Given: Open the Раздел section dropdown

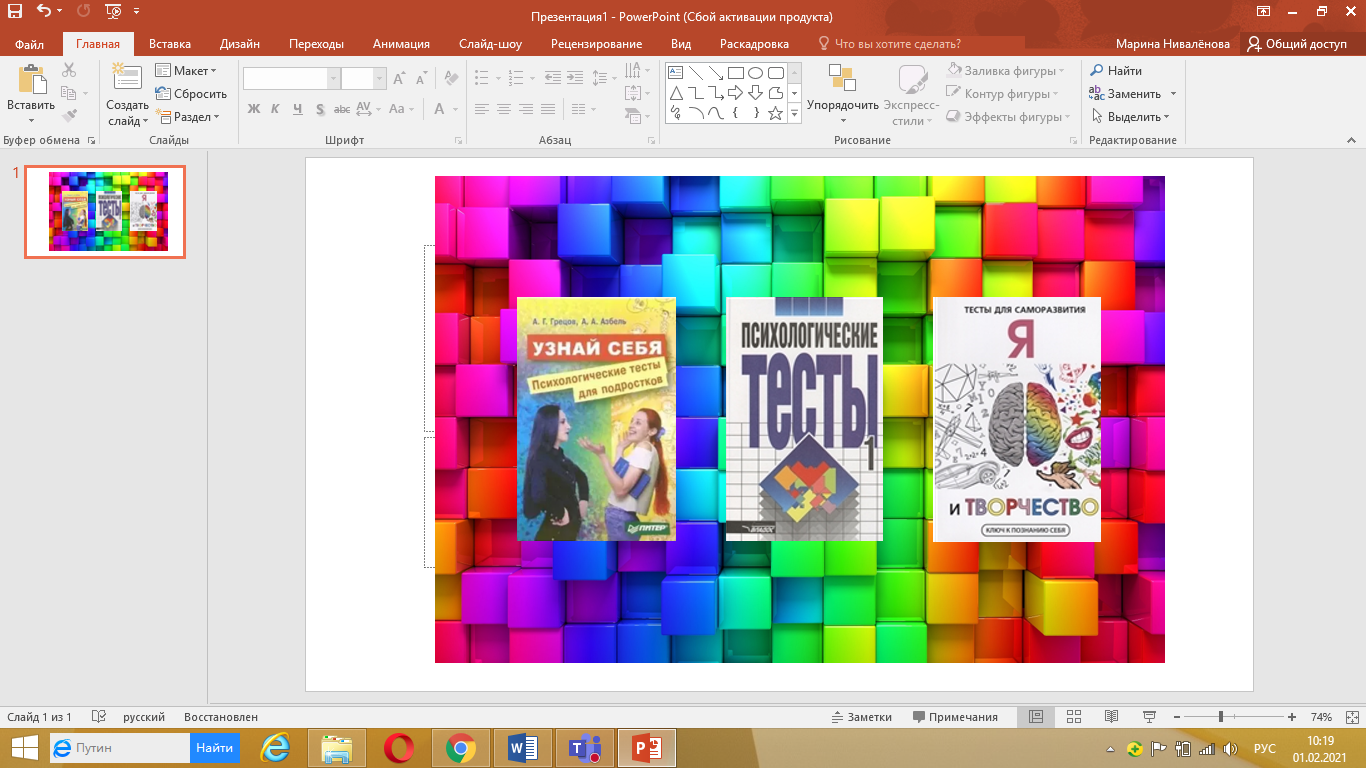Looking at the screenshot, I should (x=188, y=117).
